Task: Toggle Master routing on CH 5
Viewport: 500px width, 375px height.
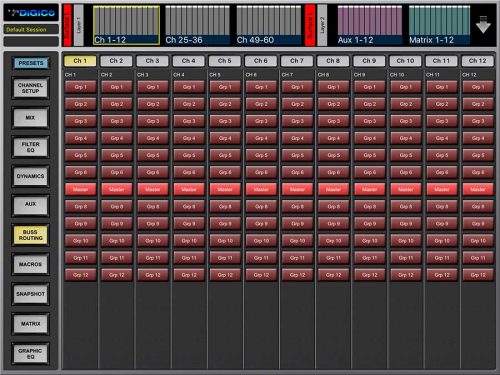Action: point(225,189)
